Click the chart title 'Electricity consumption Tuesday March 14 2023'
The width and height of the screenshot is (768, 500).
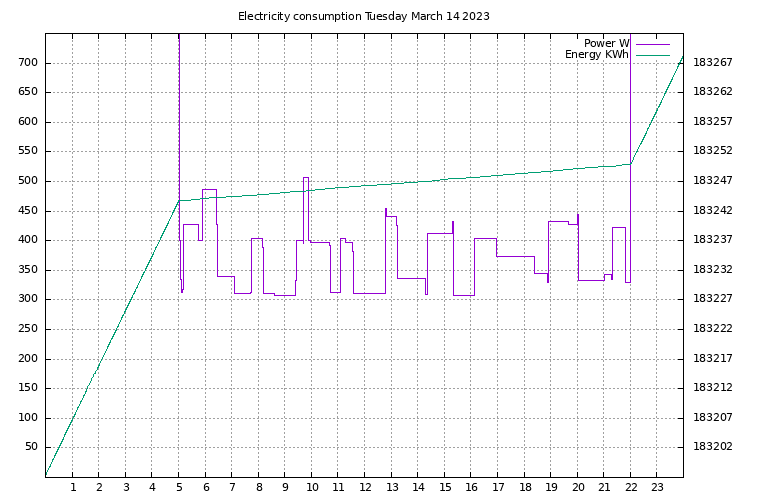click(x=363, y=16)
